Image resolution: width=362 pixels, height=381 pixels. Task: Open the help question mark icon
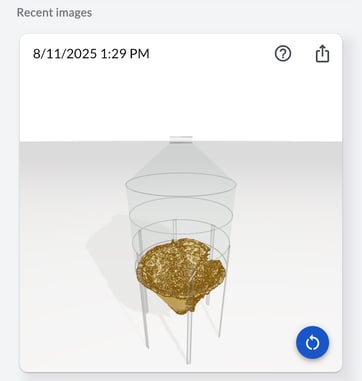click(283, 53)
